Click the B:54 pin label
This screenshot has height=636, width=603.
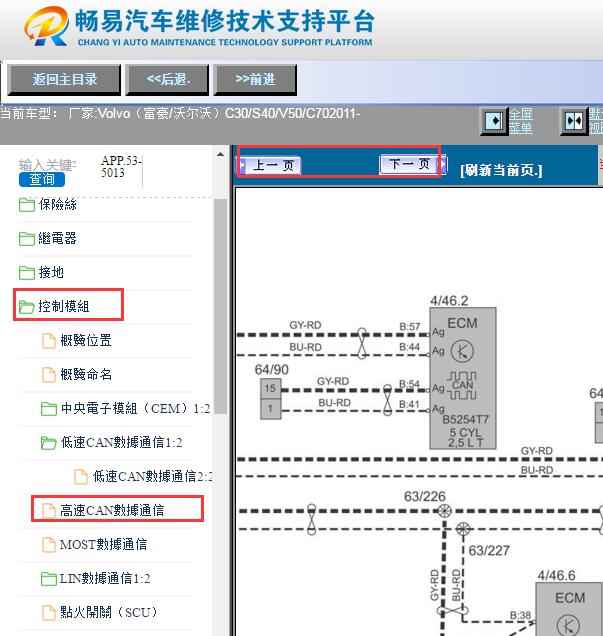tap(410, 384)
